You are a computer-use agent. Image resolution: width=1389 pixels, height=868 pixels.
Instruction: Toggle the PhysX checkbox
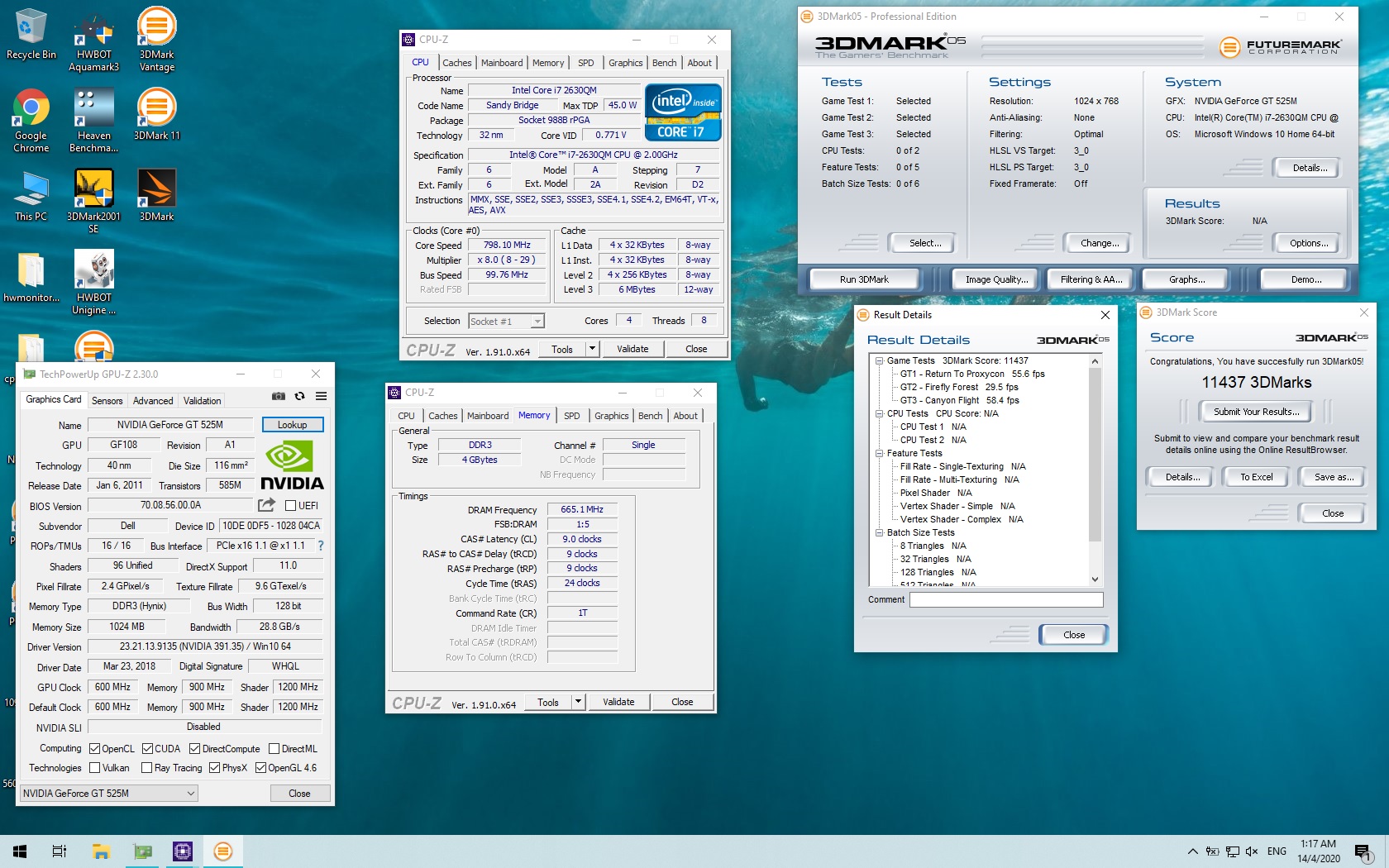pyautogui.click(x=214, y=767)
